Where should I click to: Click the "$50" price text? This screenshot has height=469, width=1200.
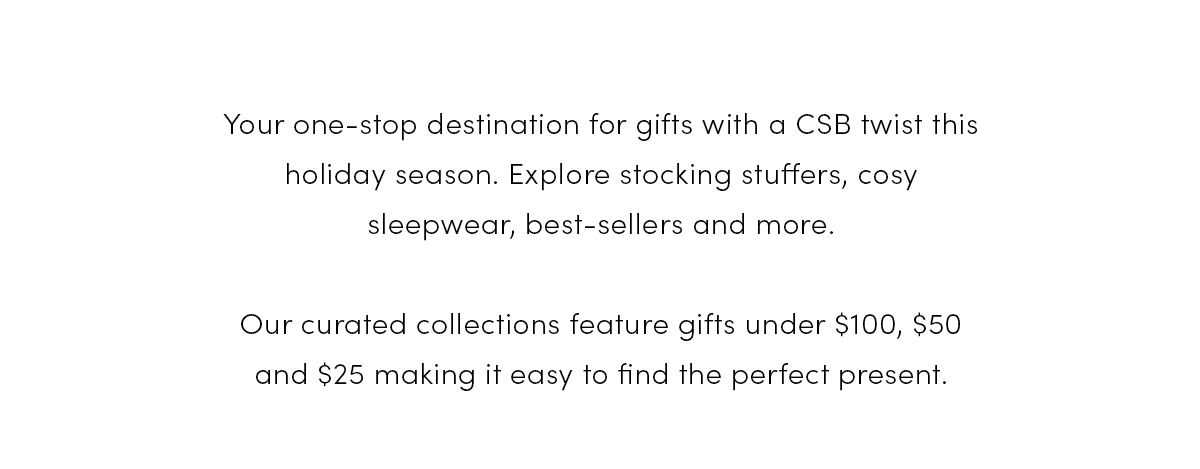(937, 326)
